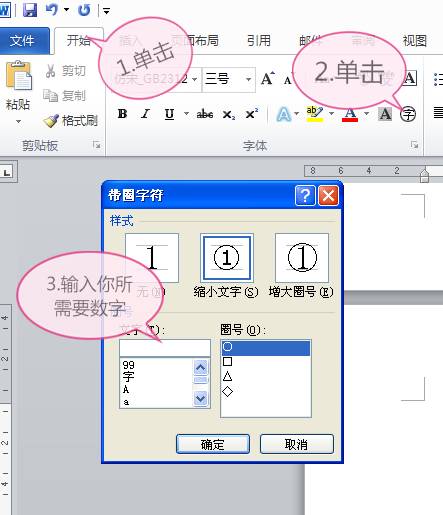
Task: Open the 文件 tab
Action: [22, 41]
